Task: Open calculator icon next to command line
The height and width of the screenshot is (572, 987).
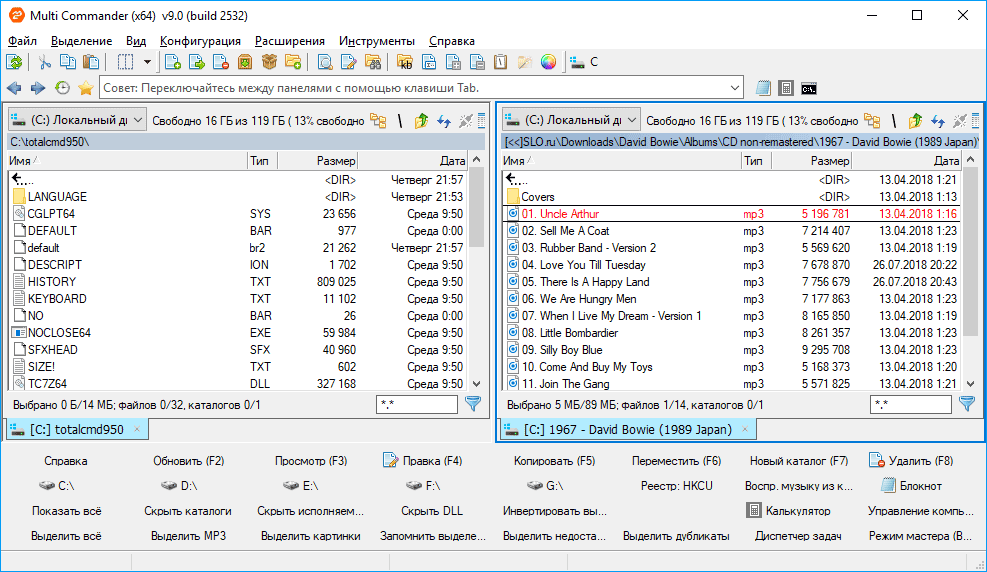Action: click(786, 88)
